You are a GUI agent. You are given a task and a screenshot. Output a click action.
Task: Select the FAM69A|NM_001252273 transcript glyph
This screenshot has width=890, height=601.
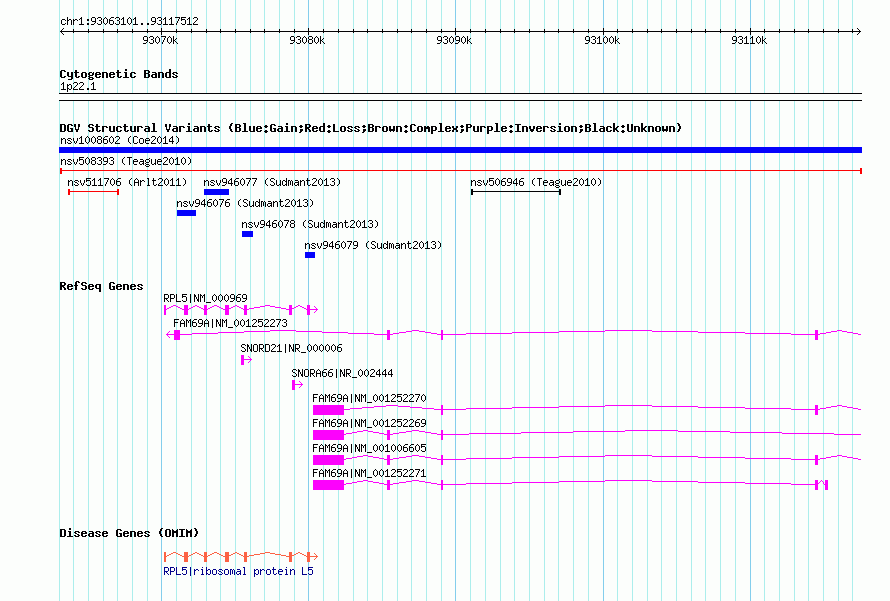514,335
